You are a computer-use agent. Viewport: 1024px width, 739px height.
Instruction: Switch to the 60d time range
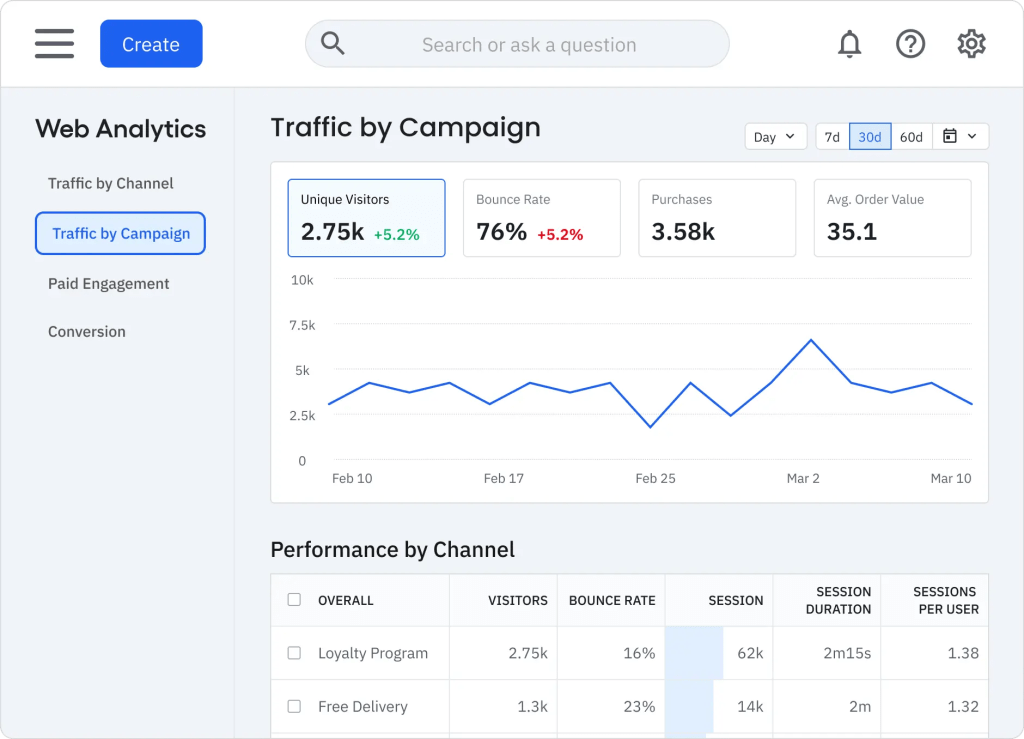pyautogui.click(x=911, y=136)
